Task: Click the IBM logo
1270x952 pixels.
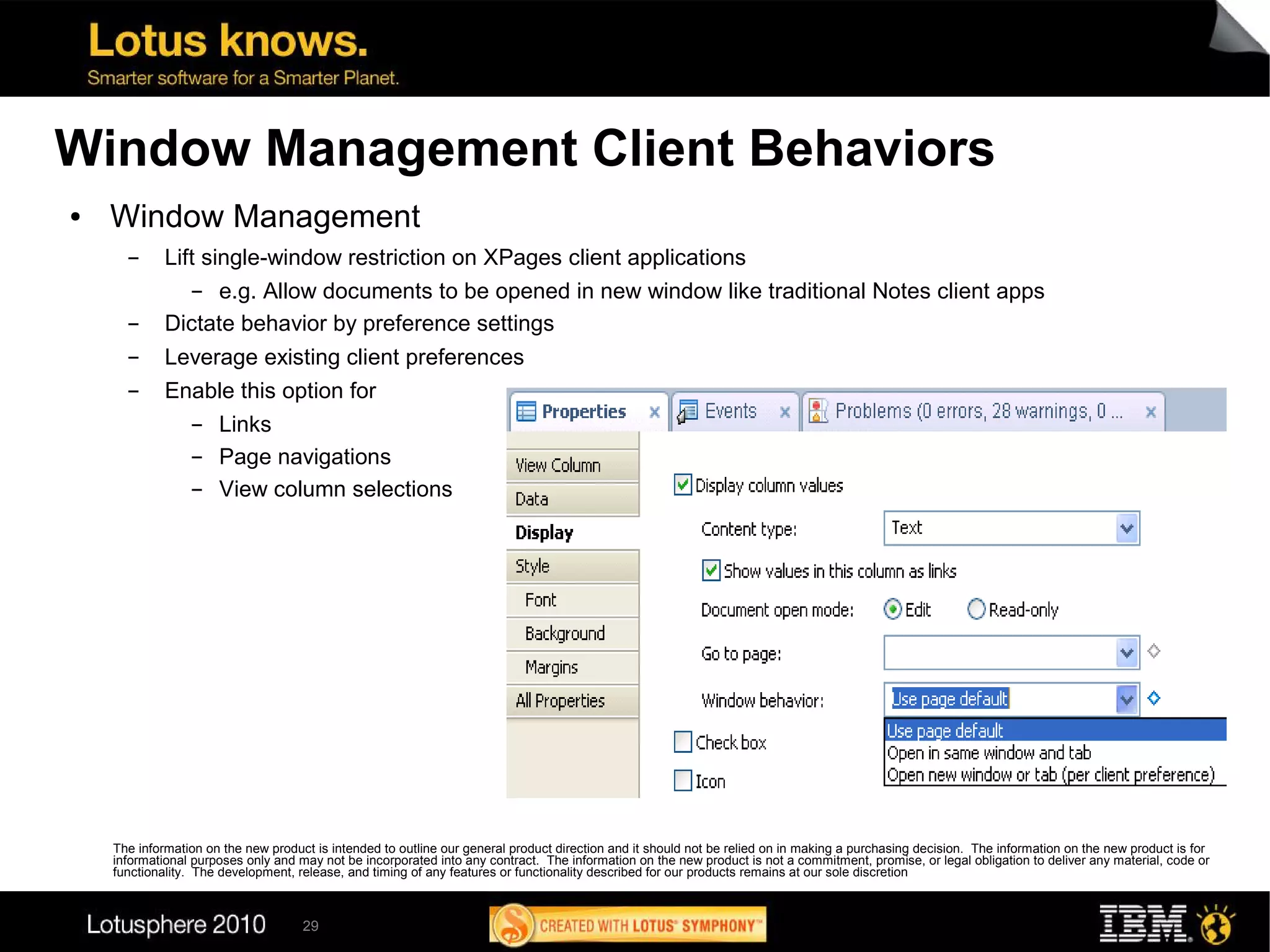Action: click(1144, 923)
